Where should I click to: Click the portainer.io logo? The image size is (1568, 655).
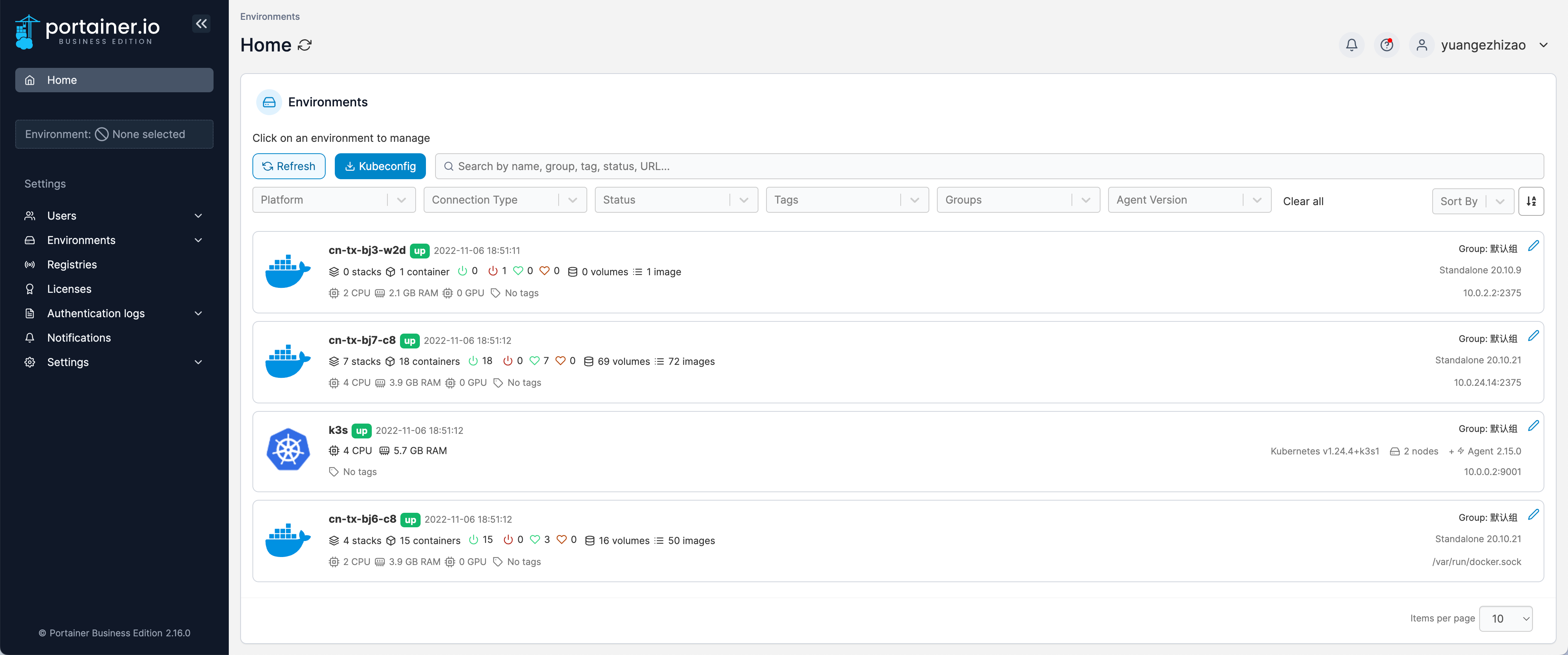(88, 31)
